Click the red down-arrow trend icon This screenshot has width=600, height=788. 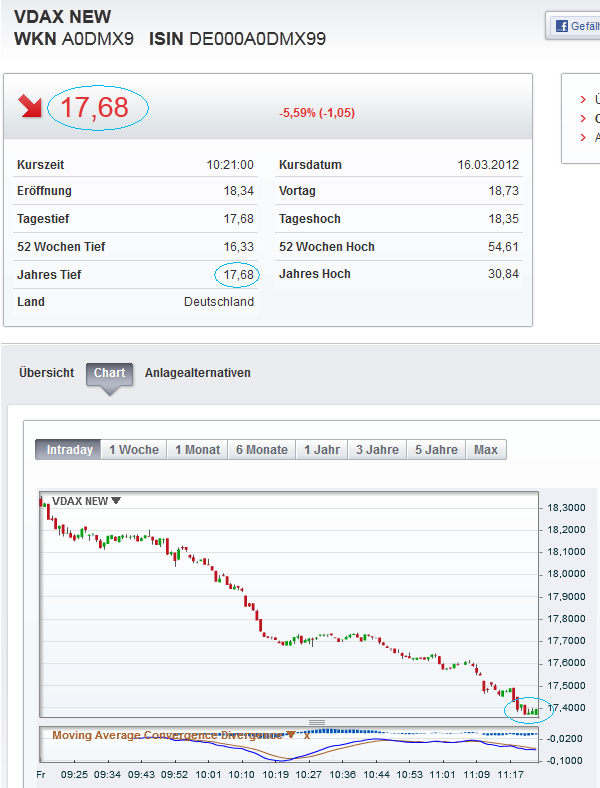(30, 106)
